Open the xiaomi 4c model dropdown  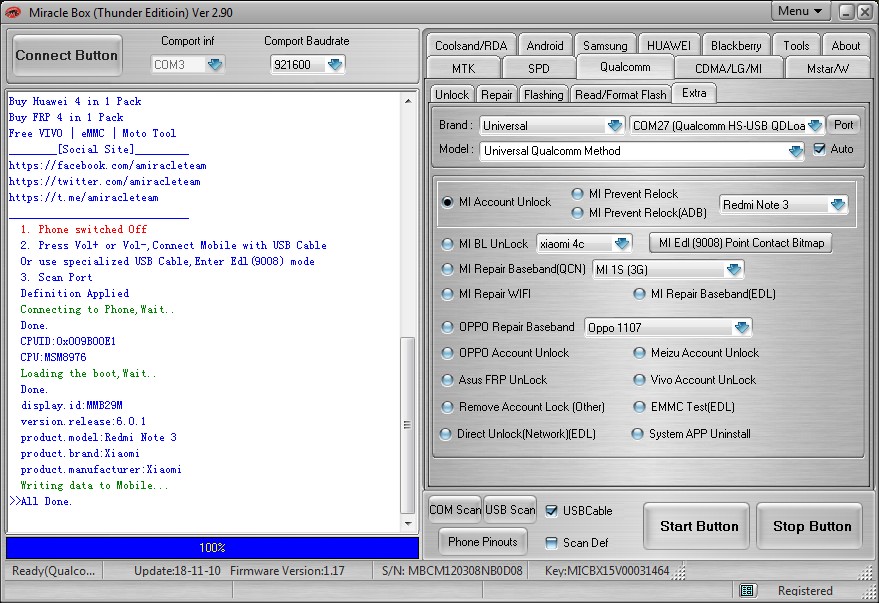(622, 243)
